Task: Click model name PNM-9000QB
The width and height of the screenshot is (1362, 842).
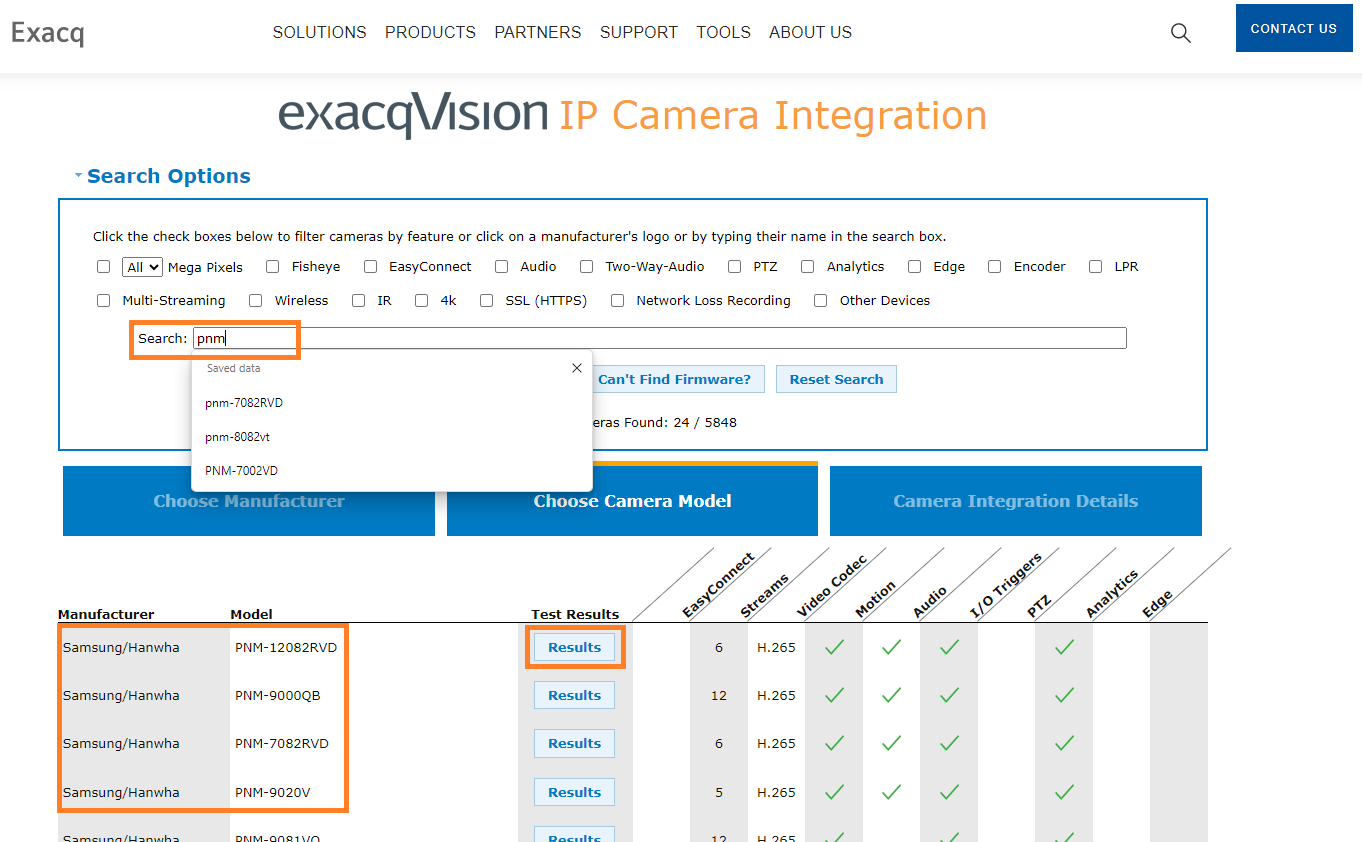Action: 278,695
